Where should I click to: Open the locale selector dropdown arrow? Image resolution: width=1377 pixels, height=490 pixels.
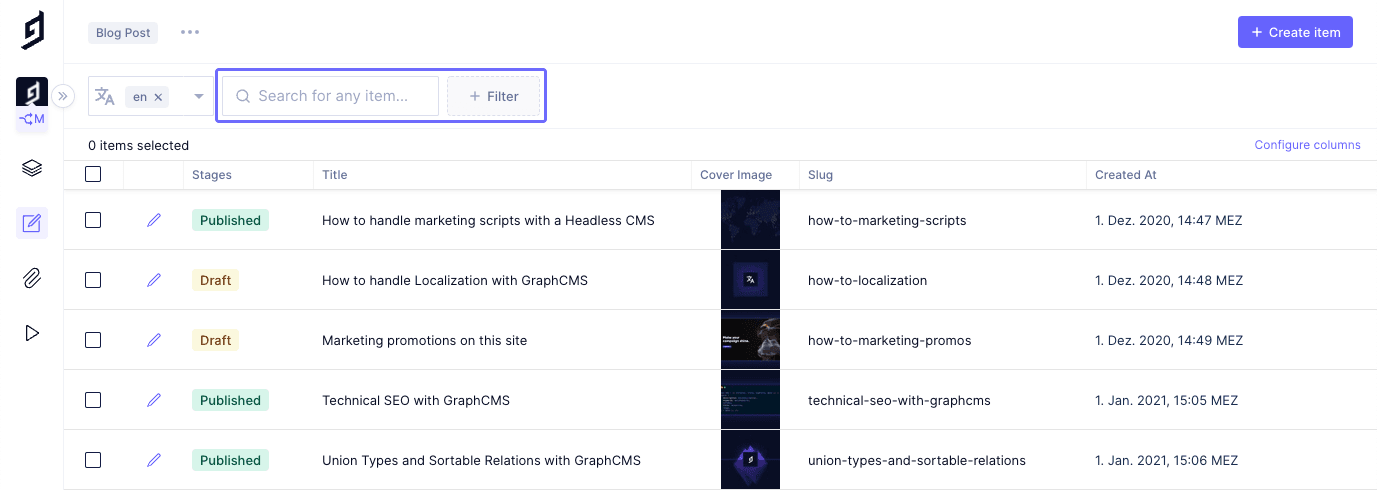(199, 97)
